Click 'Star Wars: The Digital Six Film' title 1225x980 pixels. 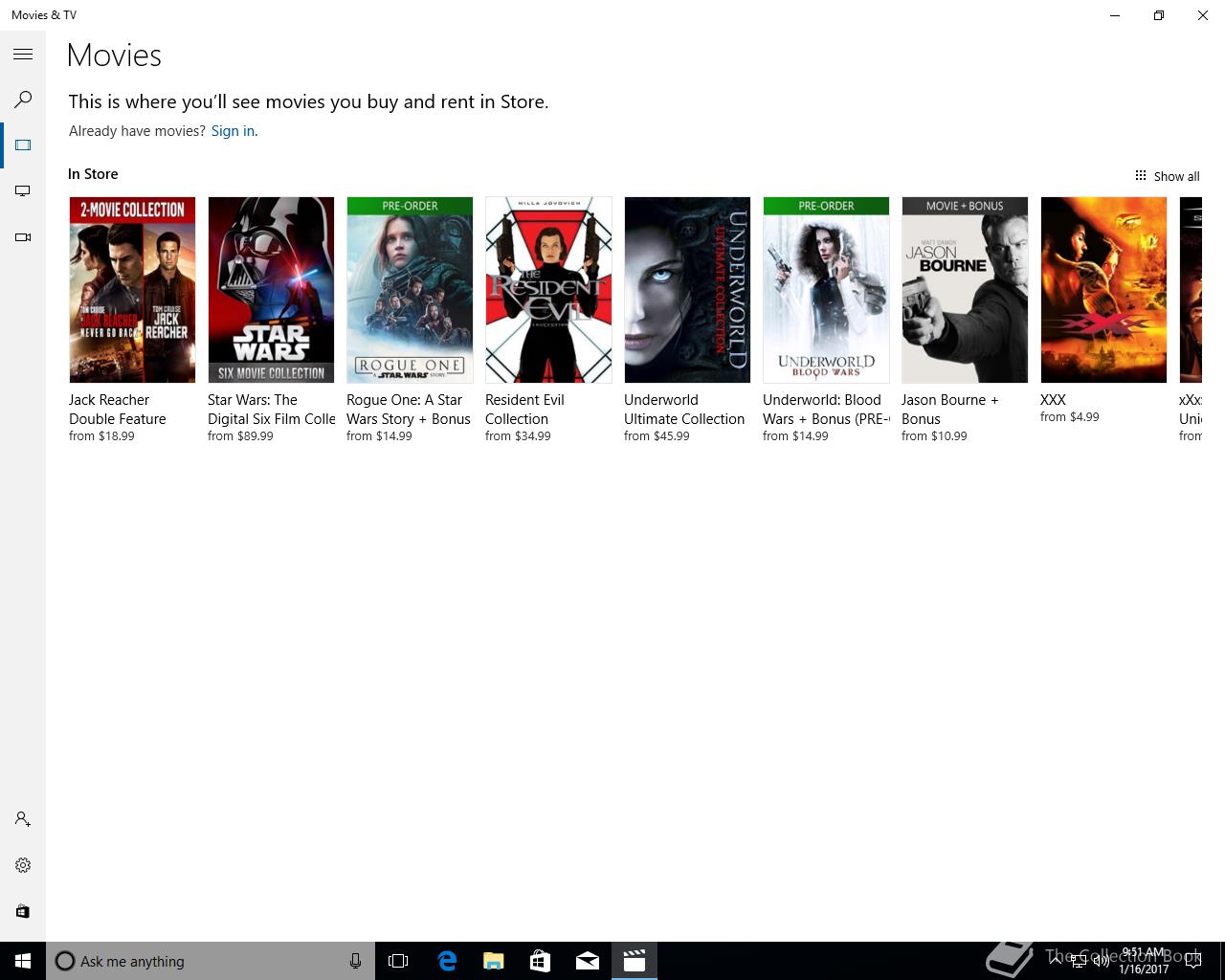pos(272,410)
